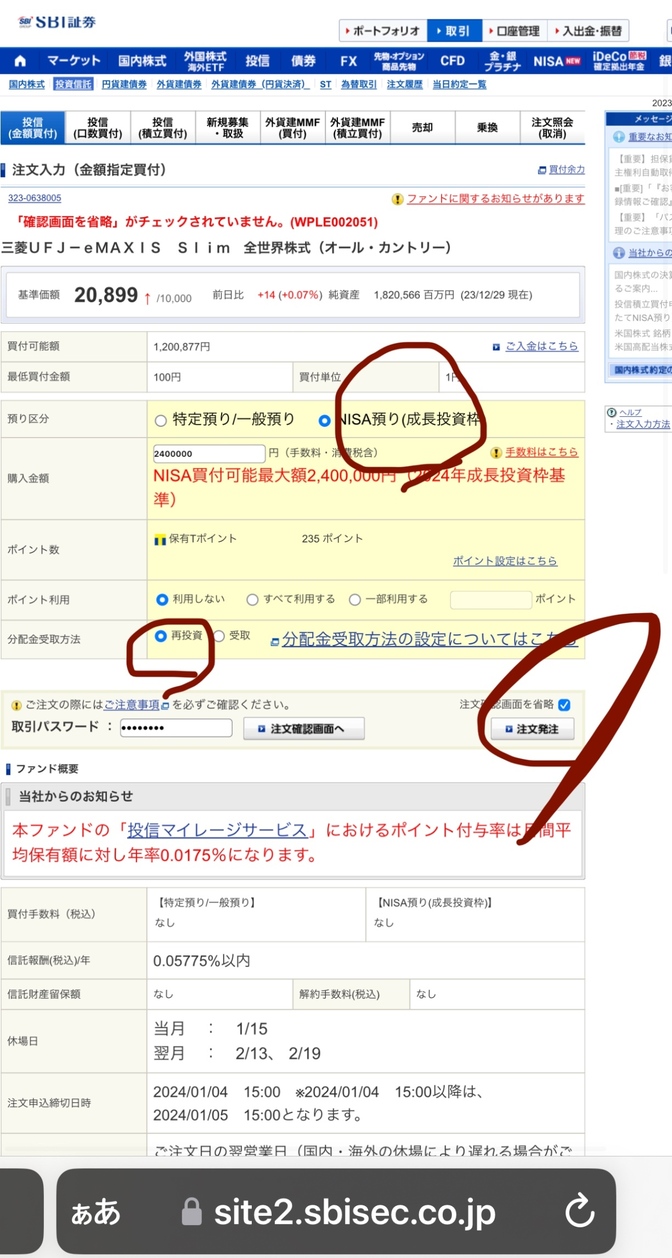672x1258 pixels.
Task: Switch to 投信(口数買付) tab
Action: click(98, 128)
